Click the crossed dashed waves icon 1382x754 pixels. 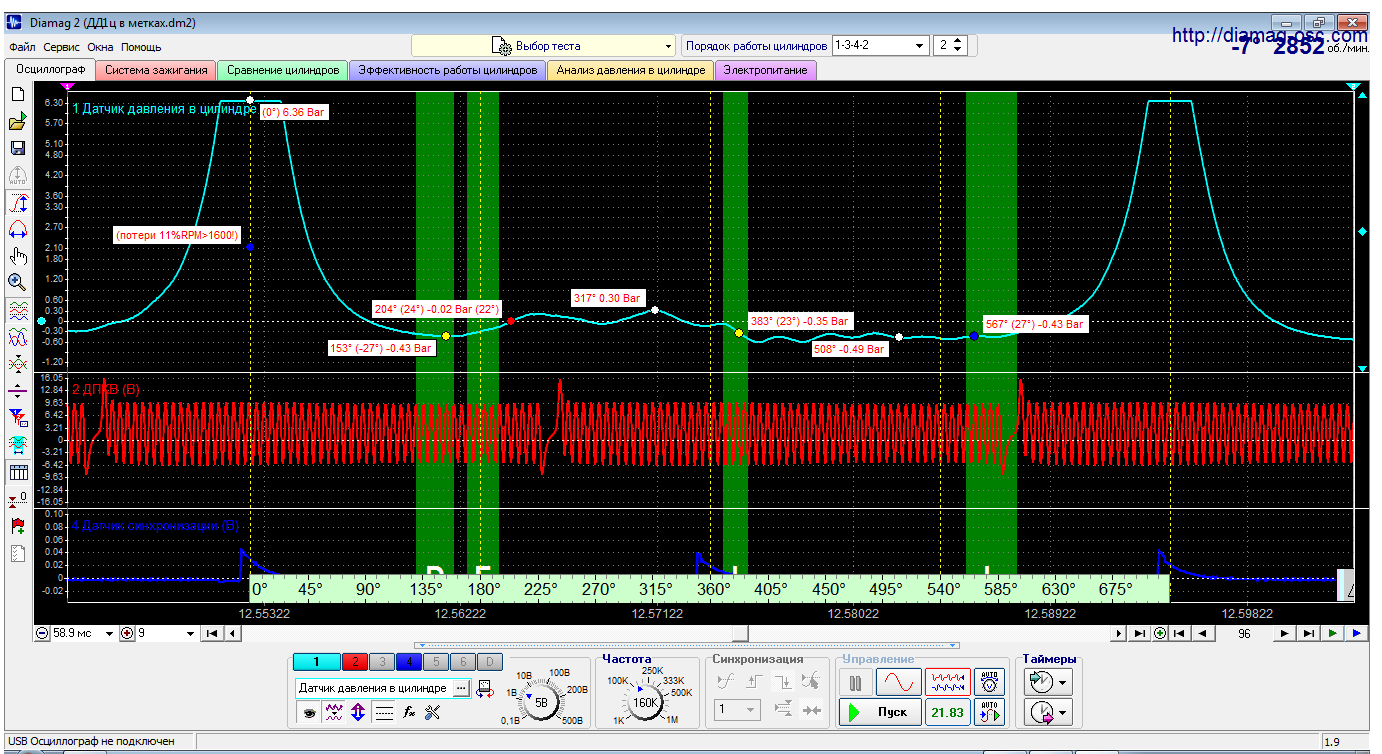(x=17, y=363)
